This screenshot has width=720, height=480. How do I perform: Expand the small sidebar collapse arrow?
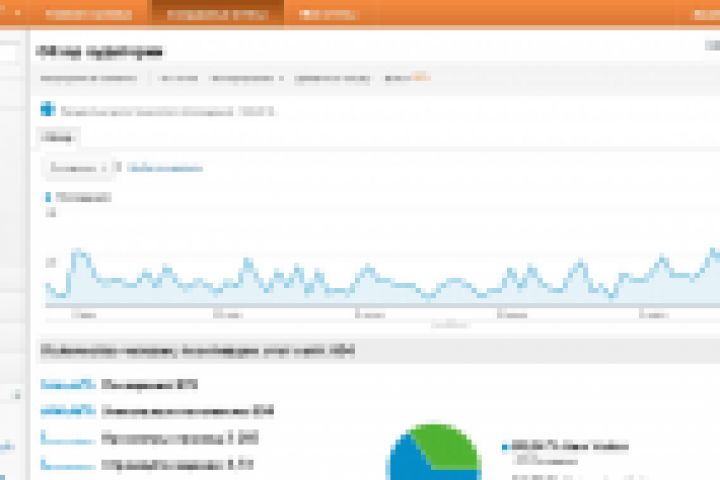(17, 395)
